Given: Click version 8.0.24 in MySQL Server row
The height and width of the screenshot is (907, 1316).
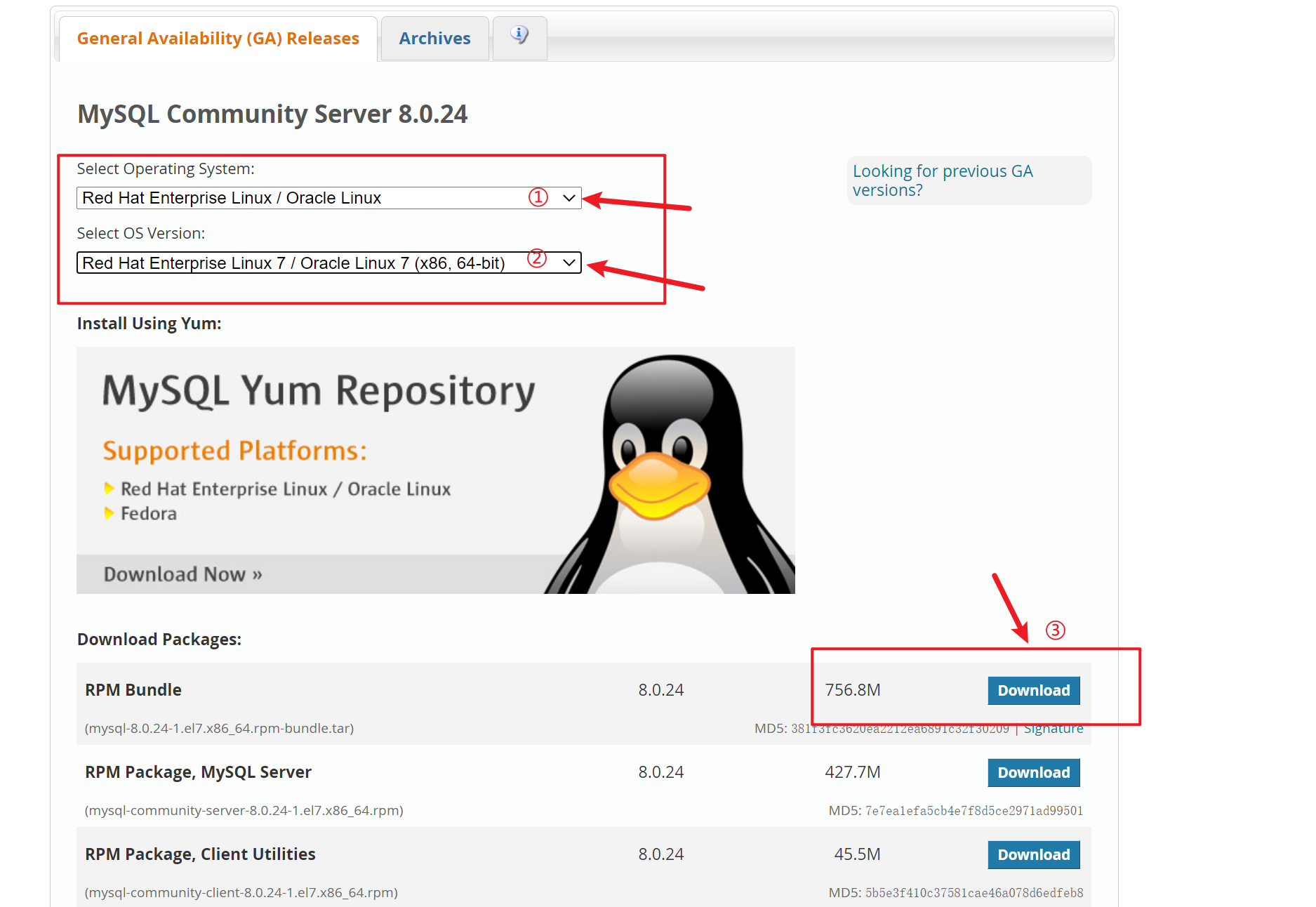Looking at the screenshot, I should pyautogui.click(x=660, y=772).
